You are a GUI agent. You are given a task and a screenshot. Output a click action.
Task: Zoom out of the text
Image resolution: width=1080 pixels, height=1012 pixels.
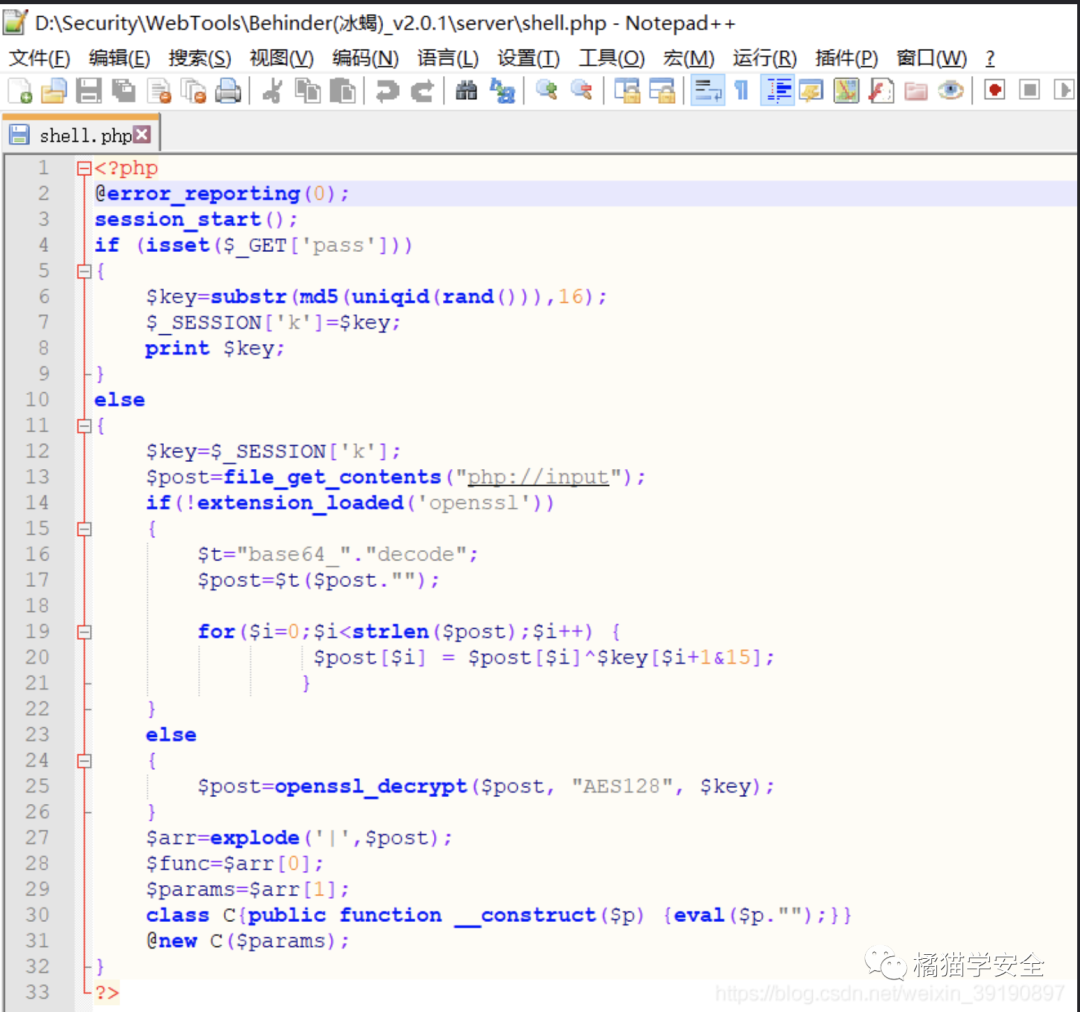tap(581, 91)
